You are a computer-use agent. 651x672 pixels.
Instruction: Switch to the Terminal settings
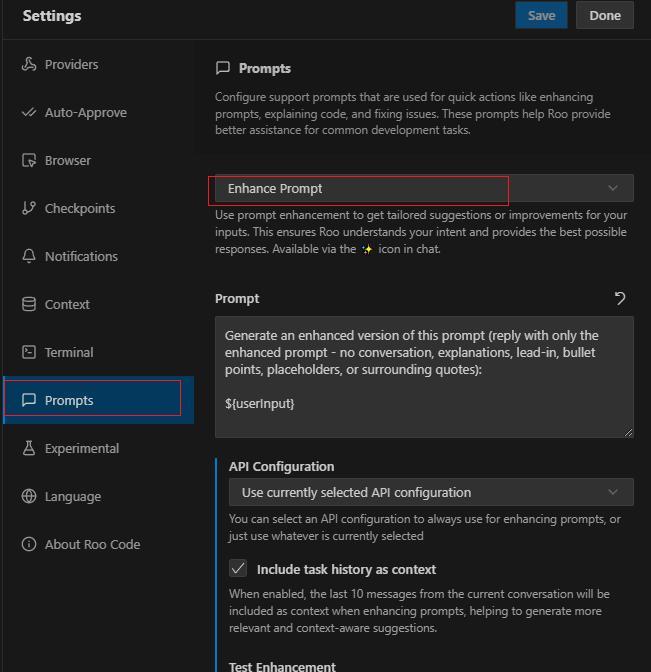point(98,352)
